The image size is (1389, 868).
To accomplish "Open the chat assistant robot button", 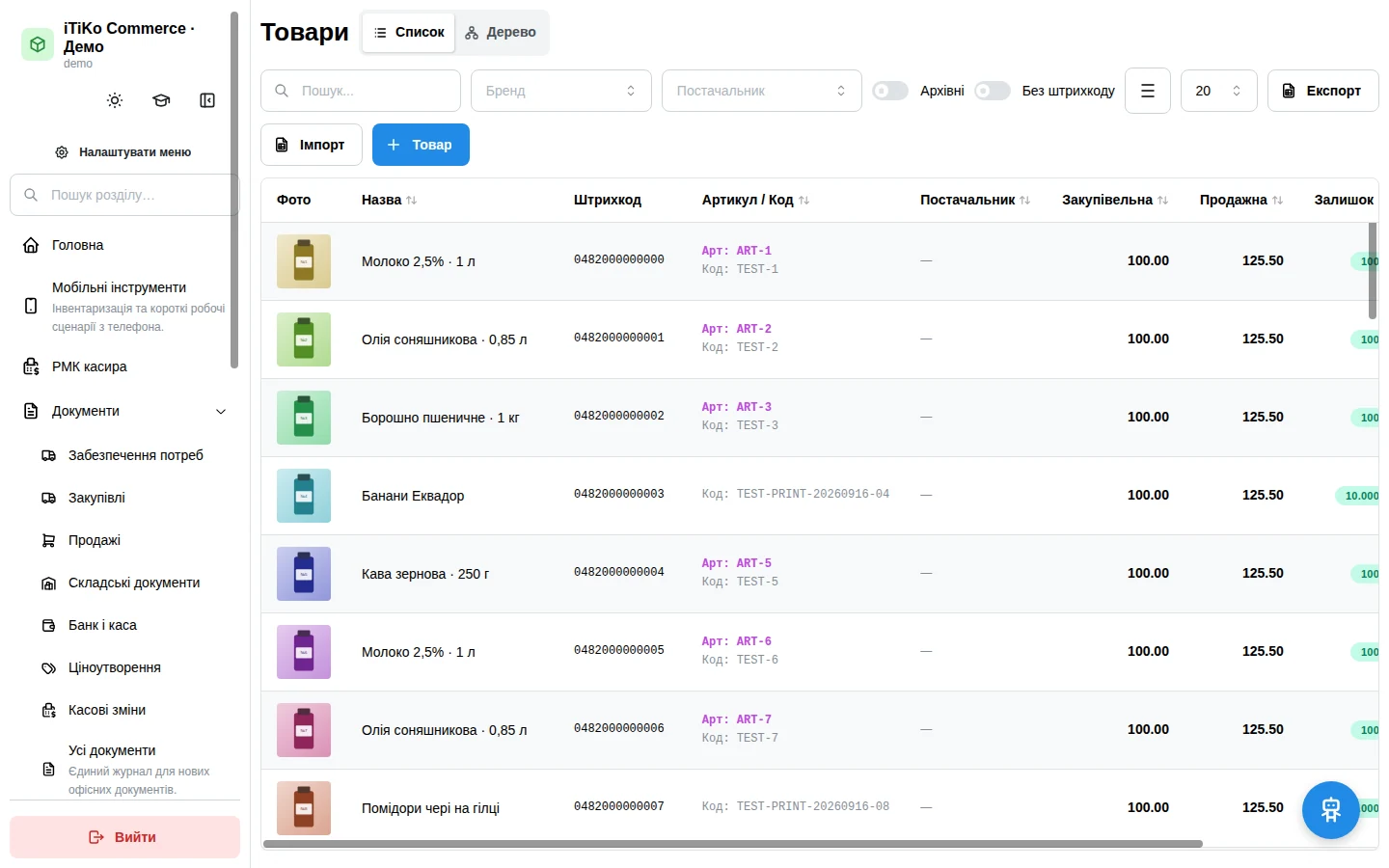I will click(x=1331, y=810).
